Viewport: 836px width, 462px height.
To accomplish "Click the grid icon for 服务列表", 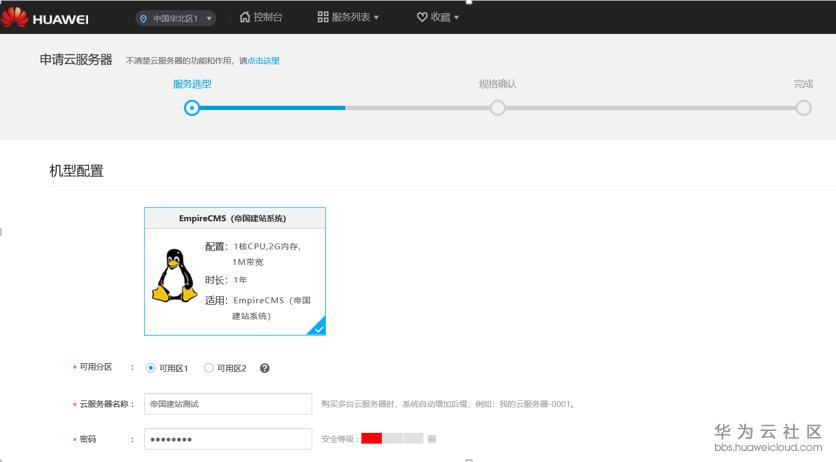I will point(323,17).
